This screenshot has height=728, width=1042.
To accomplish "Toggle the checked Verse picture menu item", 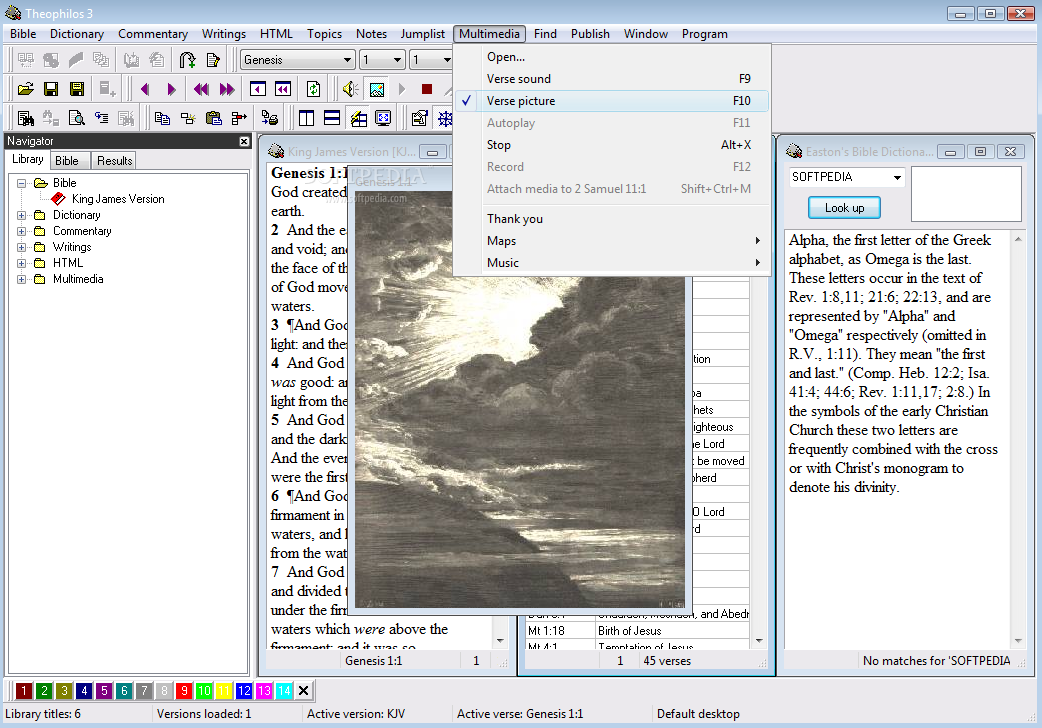I will tap(612, 101).
